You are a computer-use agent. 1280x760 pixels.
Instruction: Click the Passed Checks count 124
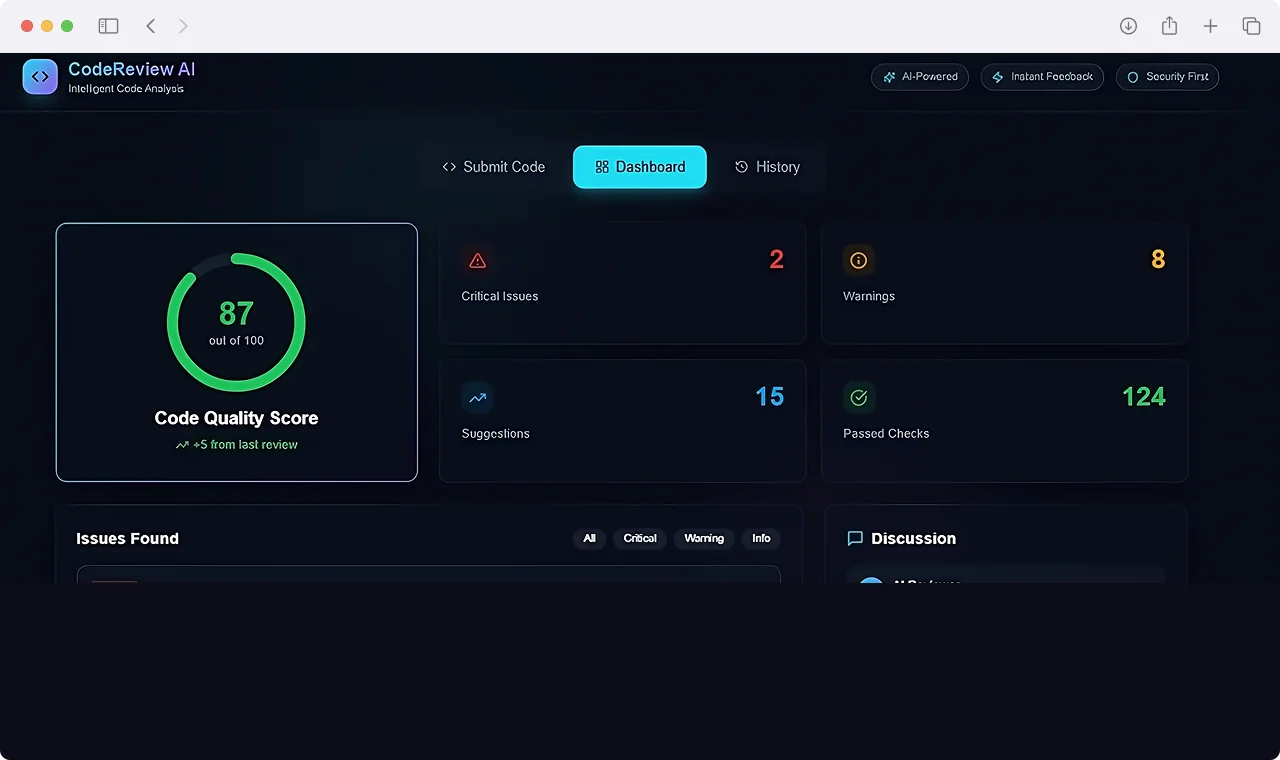[1144, 397]
